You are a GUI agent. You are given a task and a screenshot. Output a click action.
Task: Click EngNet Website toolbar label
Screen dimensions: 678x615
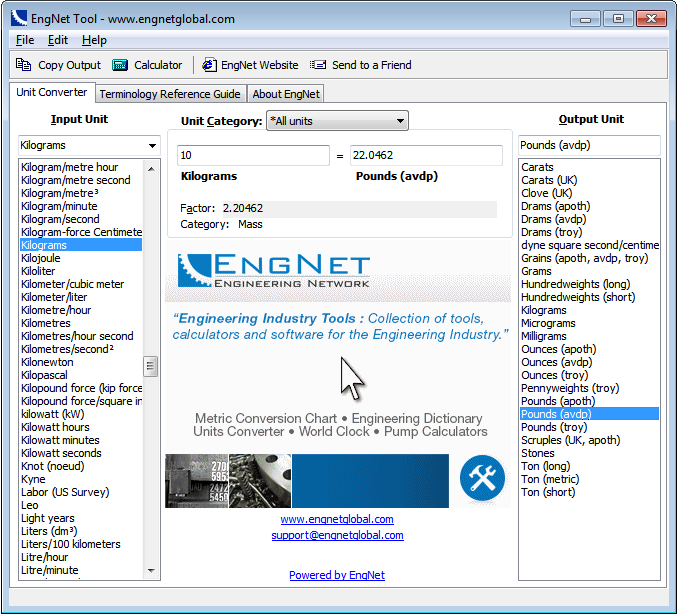pos(259,65)
